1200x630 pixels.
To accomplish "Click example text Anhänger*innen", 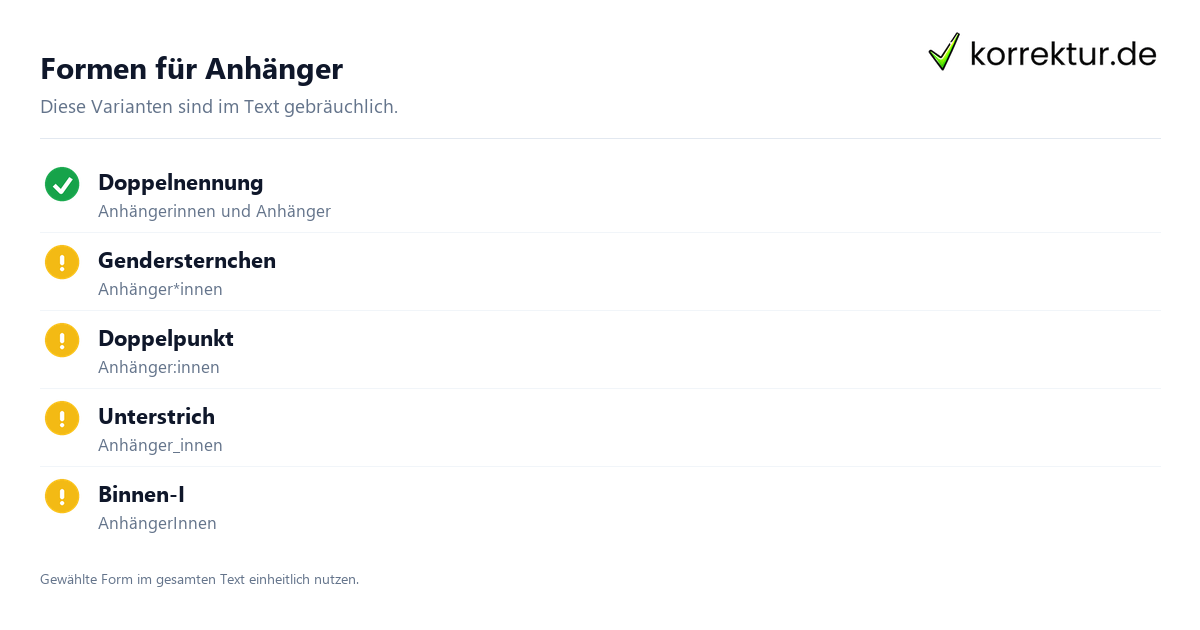I will click(160, 290).
